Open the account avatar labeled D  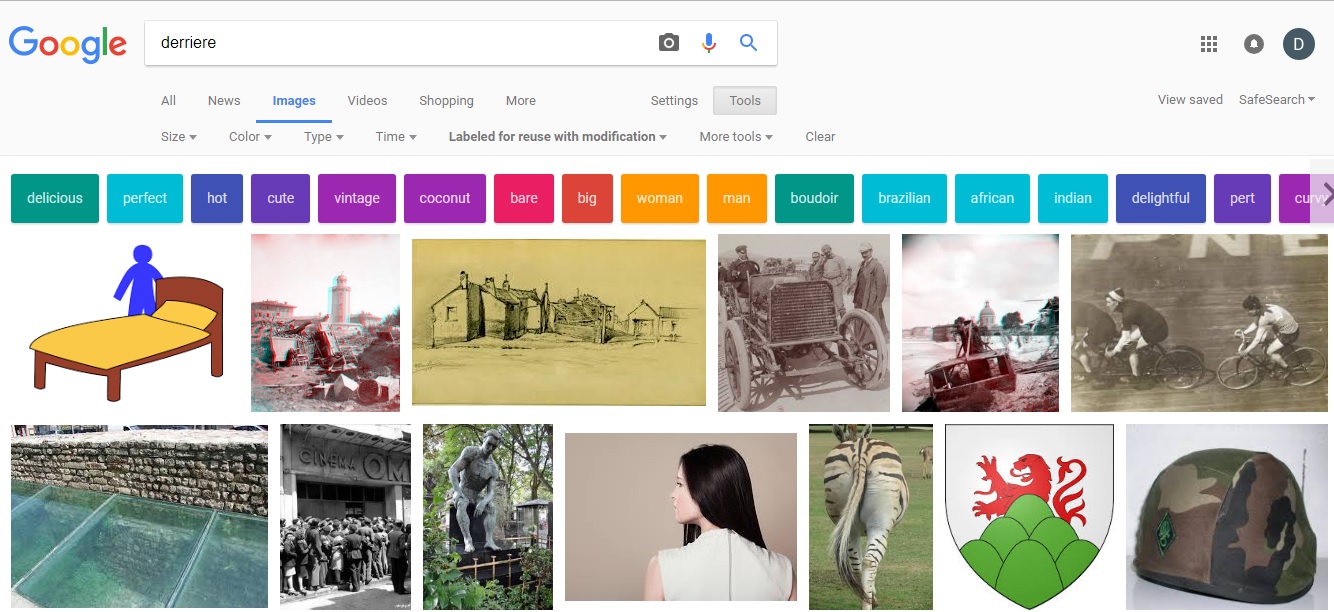1299,44
